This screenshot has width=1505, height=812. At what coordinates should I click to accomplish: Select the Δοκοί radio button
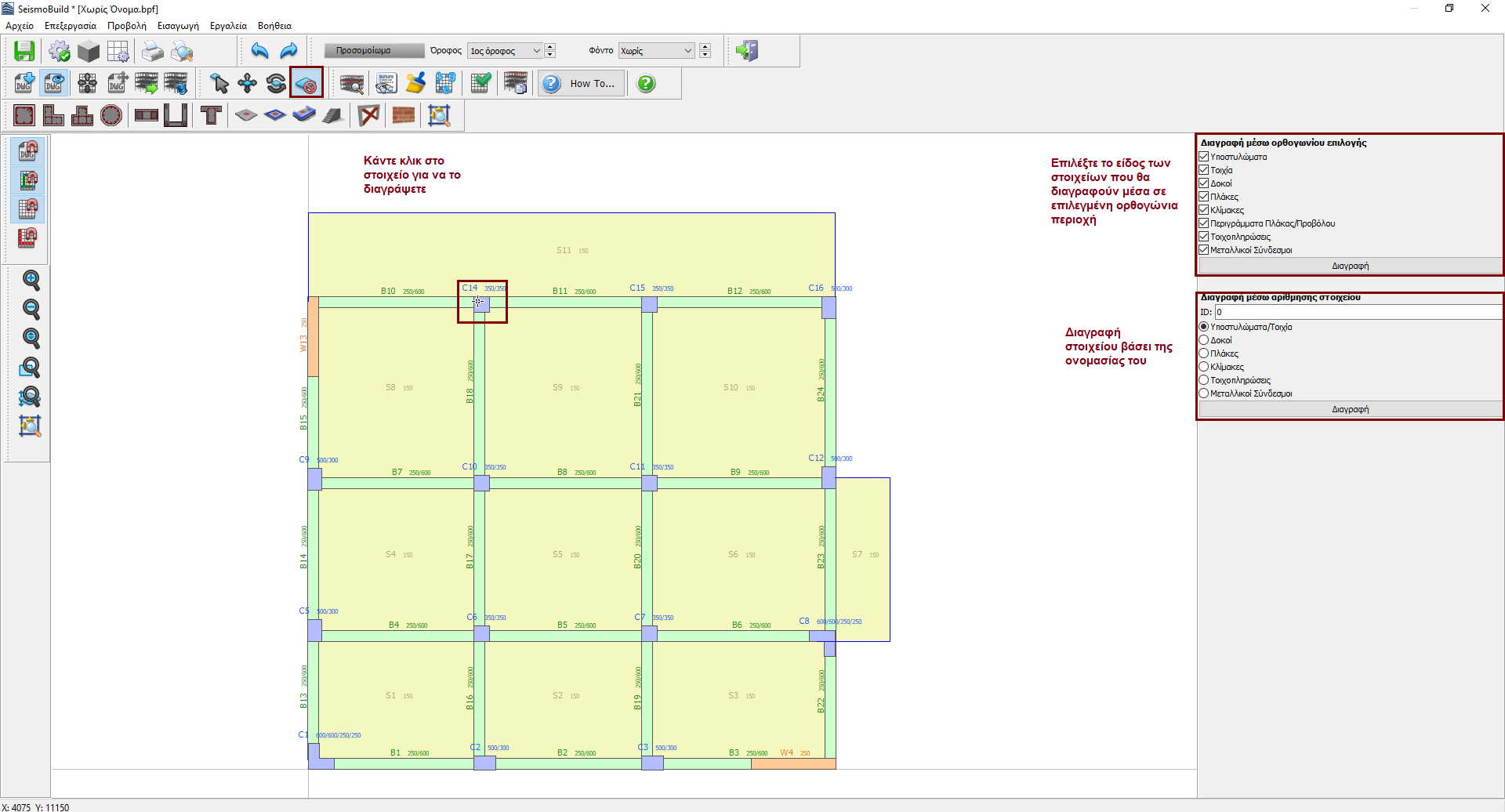coord(1204,340)
